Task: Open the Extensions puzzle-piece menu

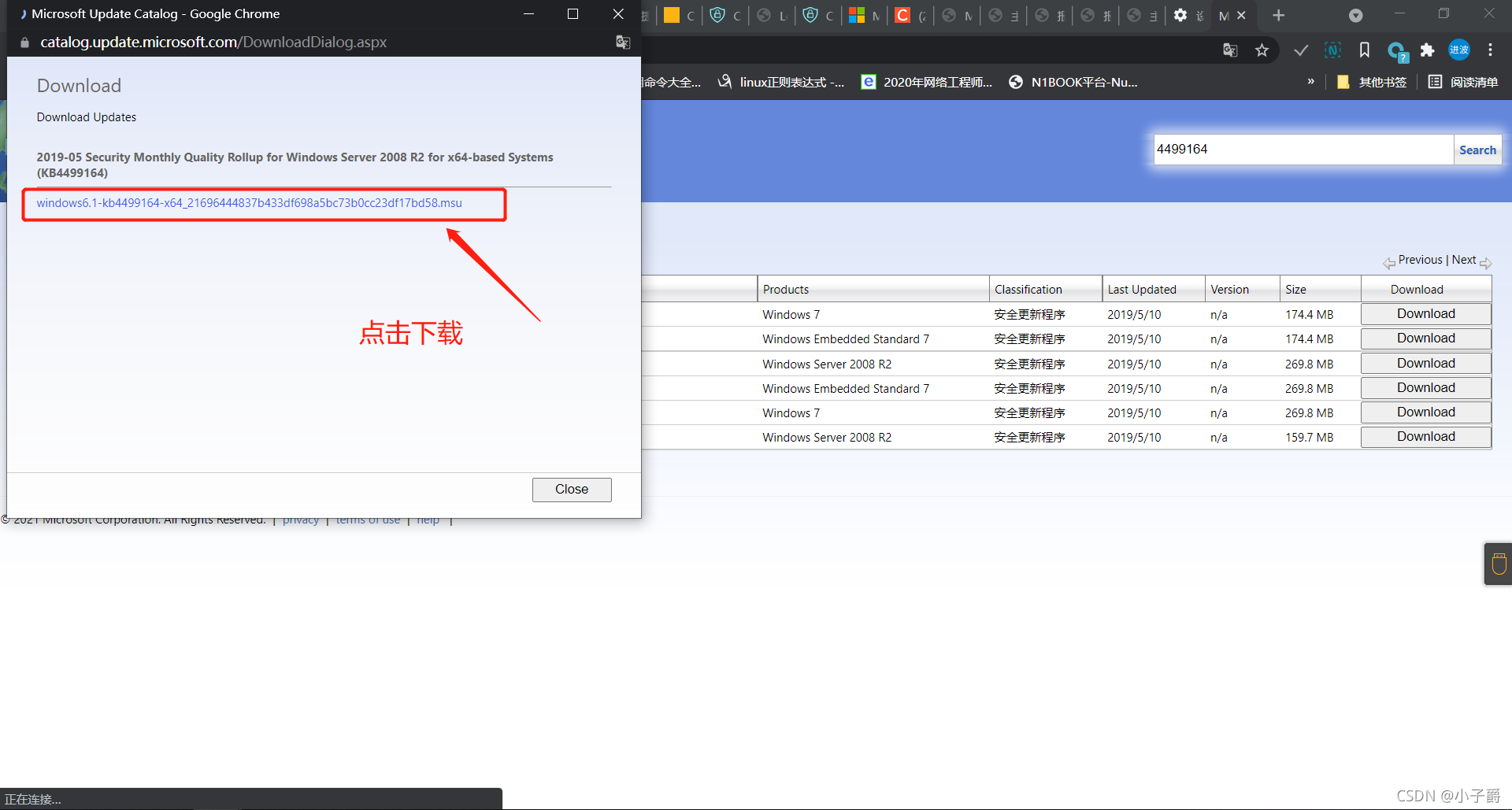Action: [1427, 50]
